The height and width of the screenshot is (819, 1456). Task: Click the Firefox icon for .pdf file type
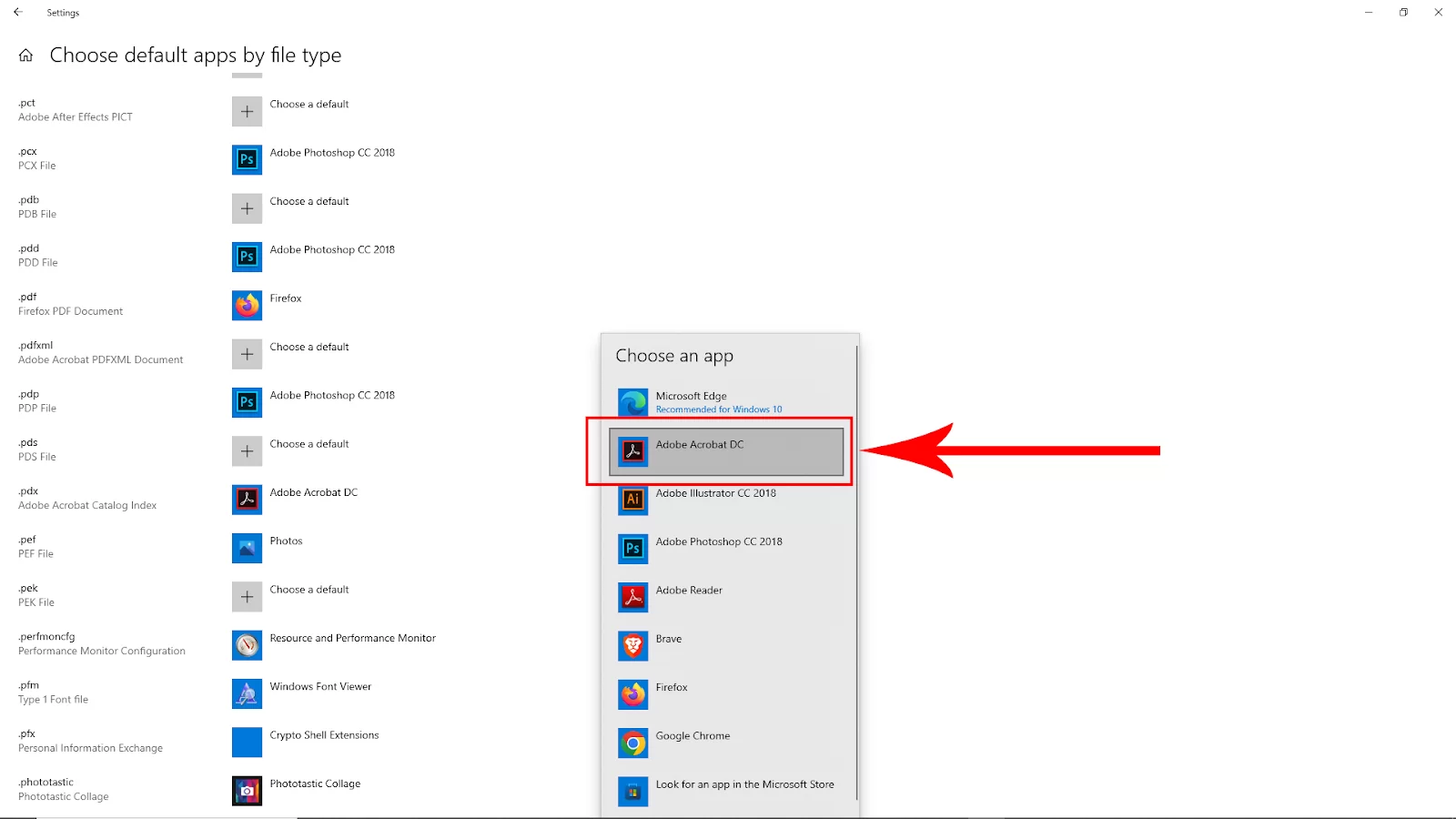point(247,305)
